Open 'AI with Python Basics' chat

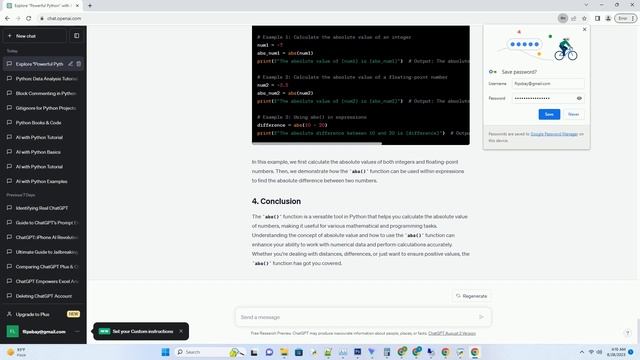click(x=43, y=152)
